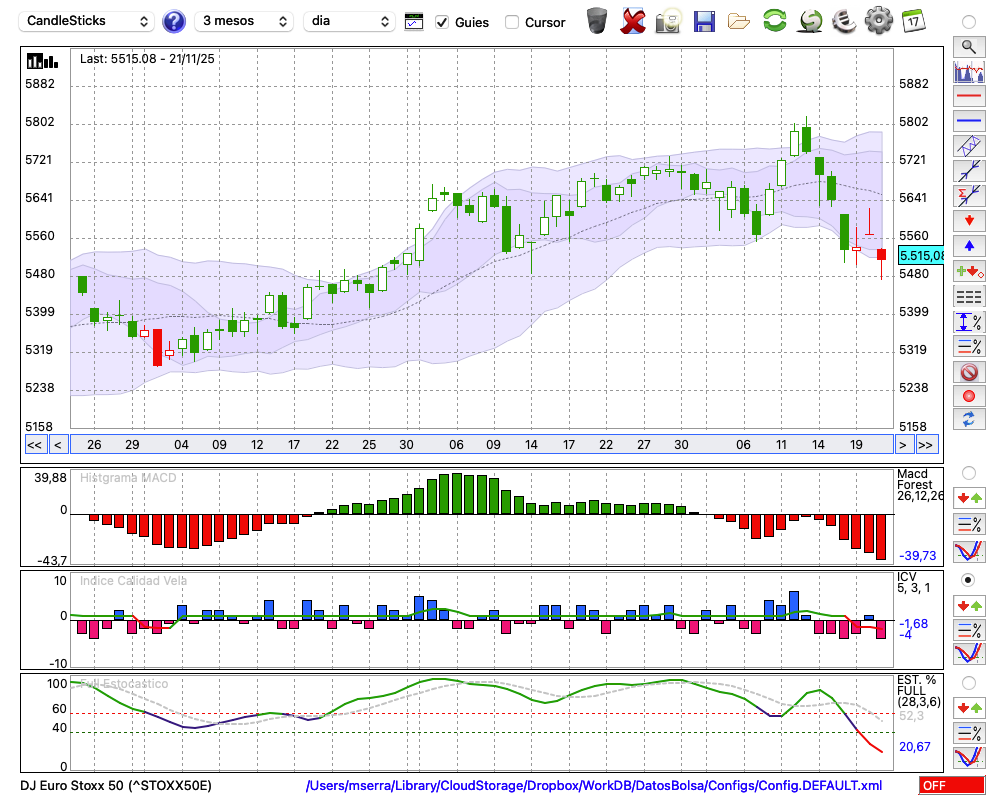Viewport: 1000px width, 800px height.
Task: Click the small chart window icon beside dia
Action: (414, 22)
